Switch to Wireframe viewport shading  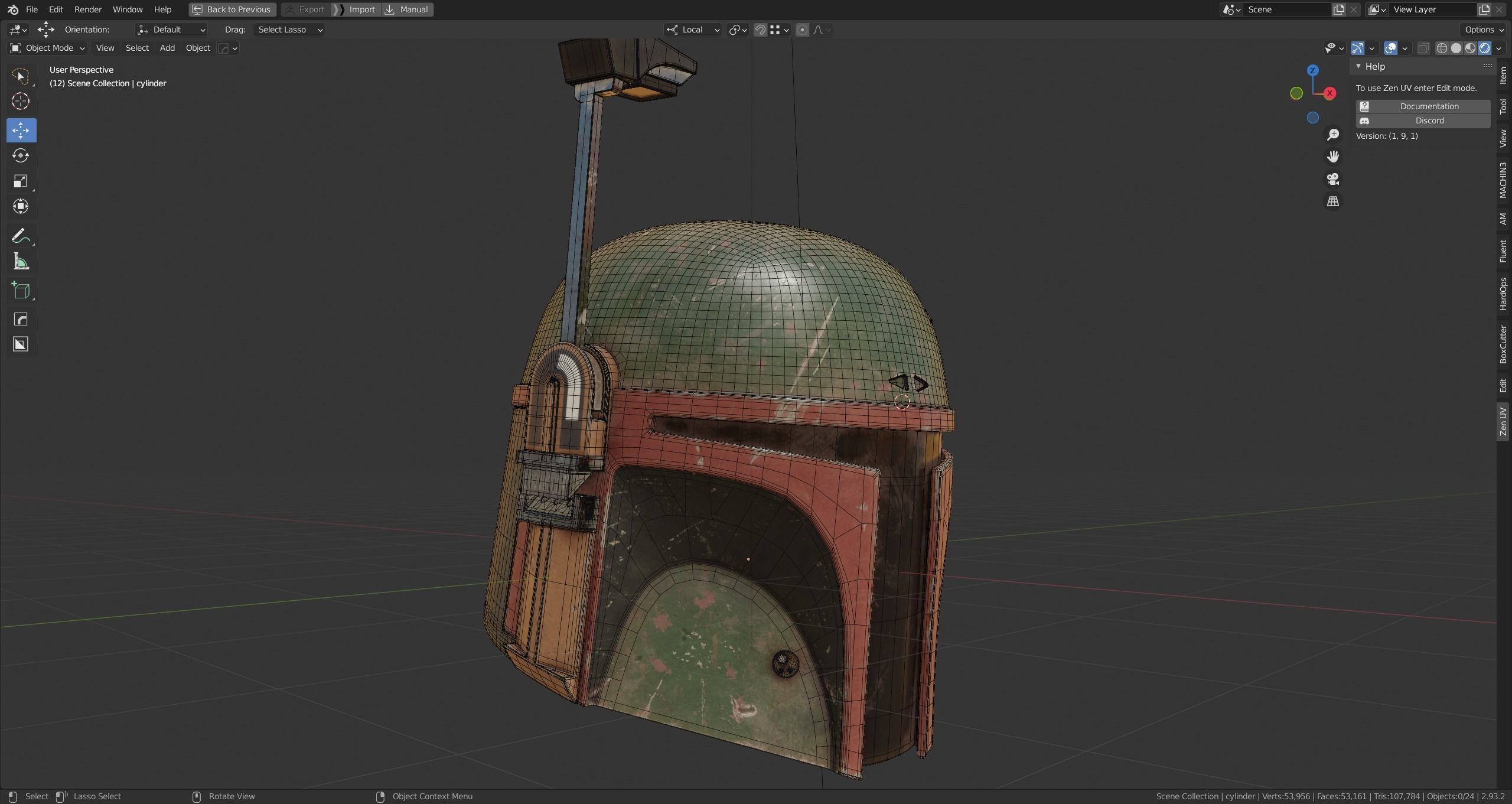point(1442,48)
